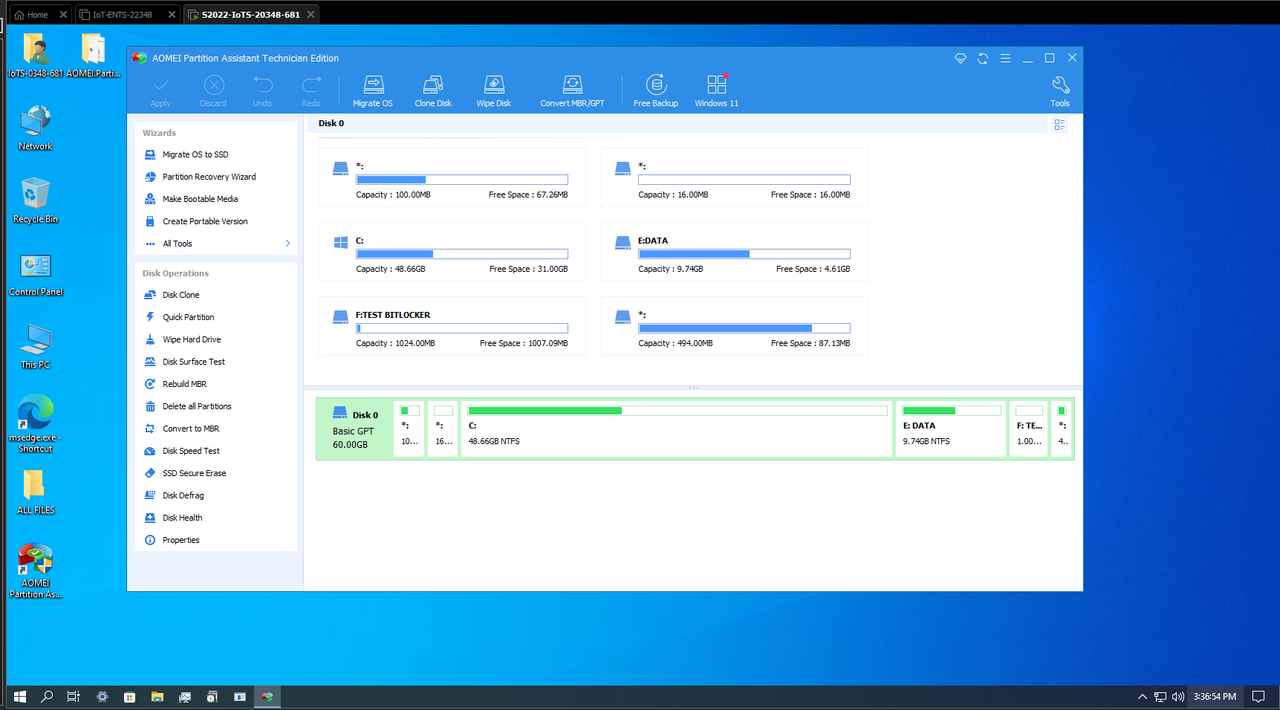This screenshot has height=710, width=1280.
Task: Open the Free Backup toolbar item
Action: [x=656, y=91]
